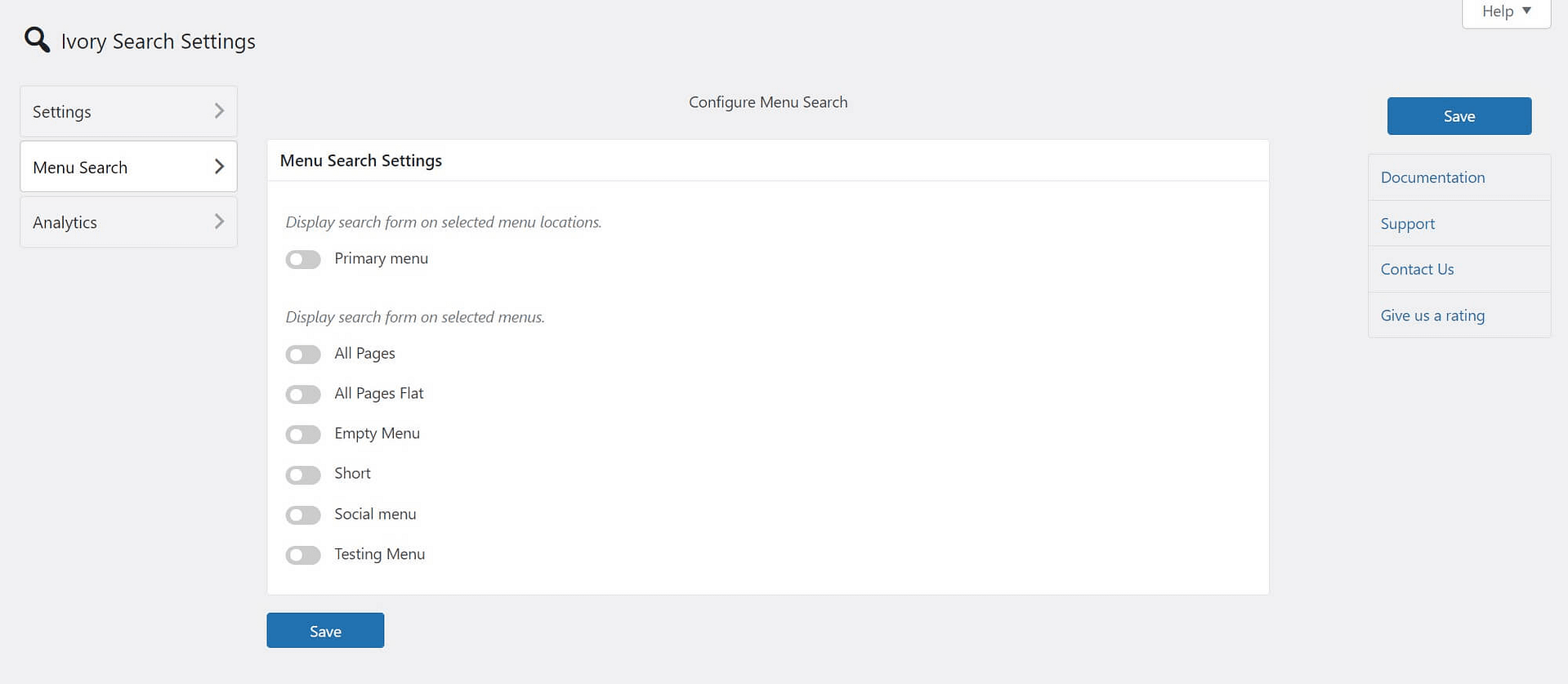
Task: Click the top-right Save button
Action: (1459, 116)
